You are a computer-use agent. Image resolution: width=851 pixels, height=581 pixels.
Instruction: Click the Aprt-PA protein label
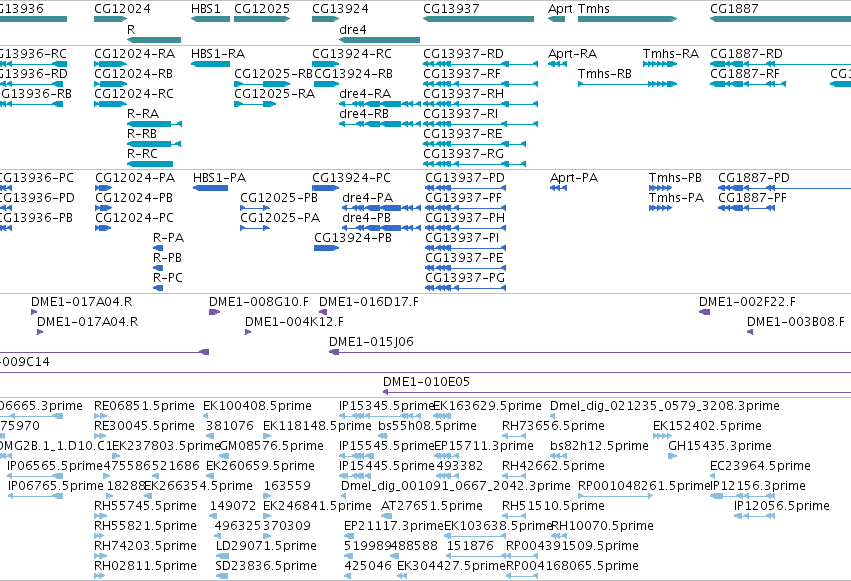pos(574,178)
